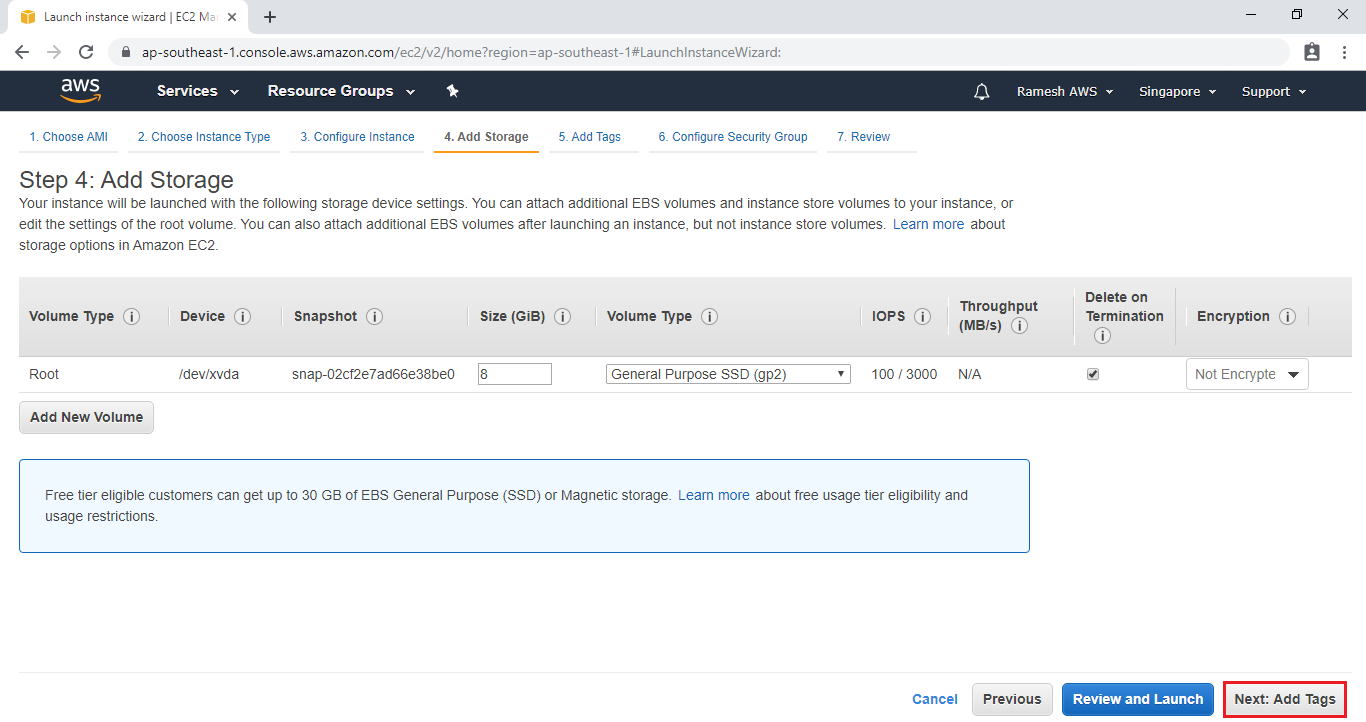The height and width of the screenshot is (722, 1366).
Task: Reload the page with the refresh icon
Action: [x=86, y=52]
